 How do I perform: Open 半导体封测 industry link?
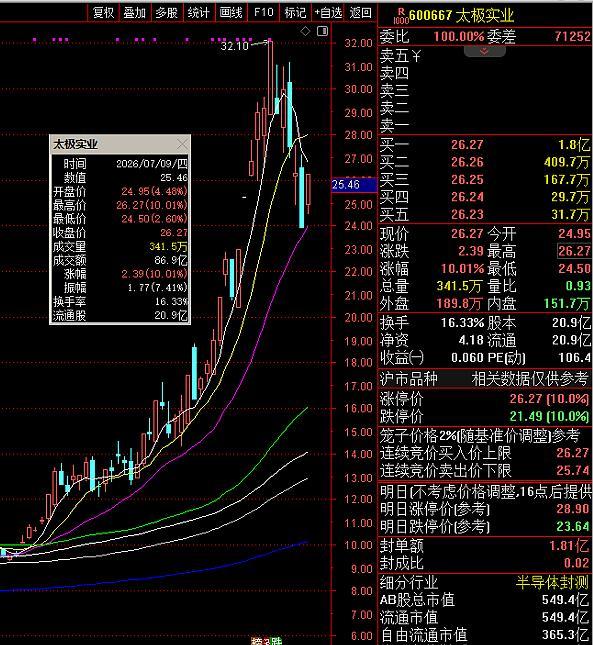(553, 582)
